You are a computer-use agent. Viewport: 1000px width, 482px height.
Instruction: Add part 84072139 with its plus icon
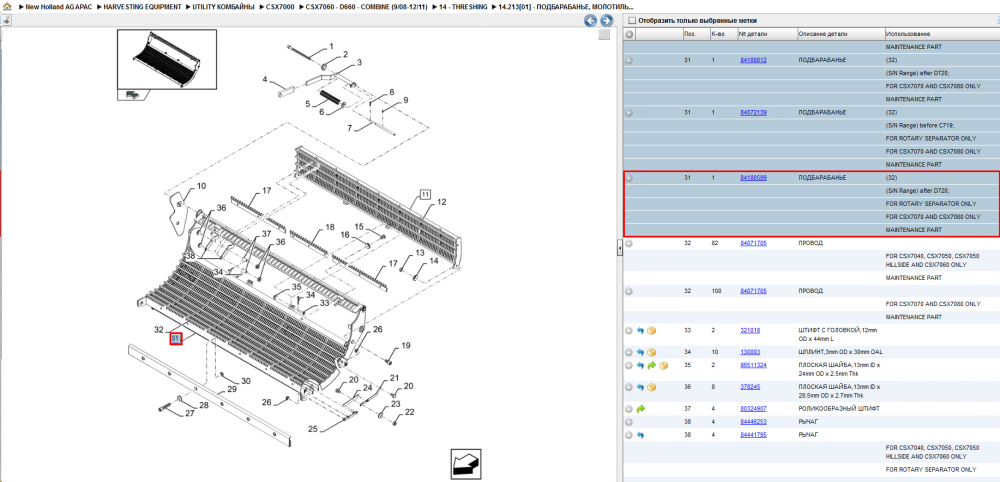pos(629,113)
